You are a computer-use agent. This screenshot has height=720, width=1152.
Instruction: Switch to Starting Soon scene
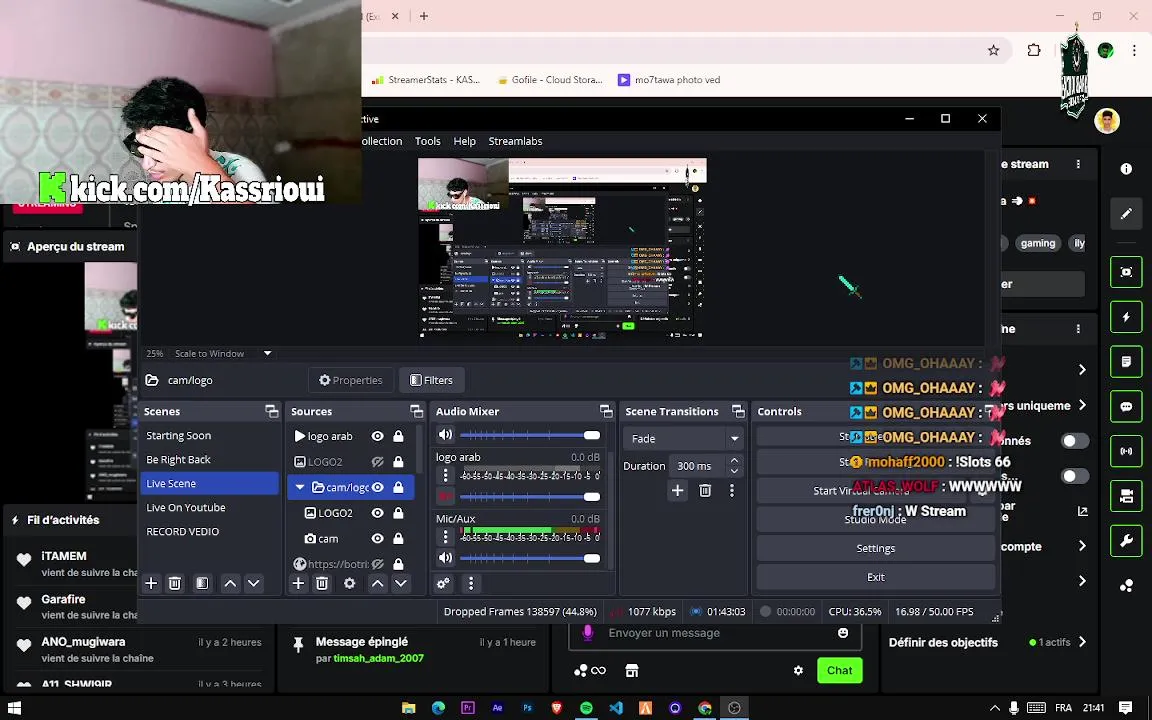click(x=209, y=436)
